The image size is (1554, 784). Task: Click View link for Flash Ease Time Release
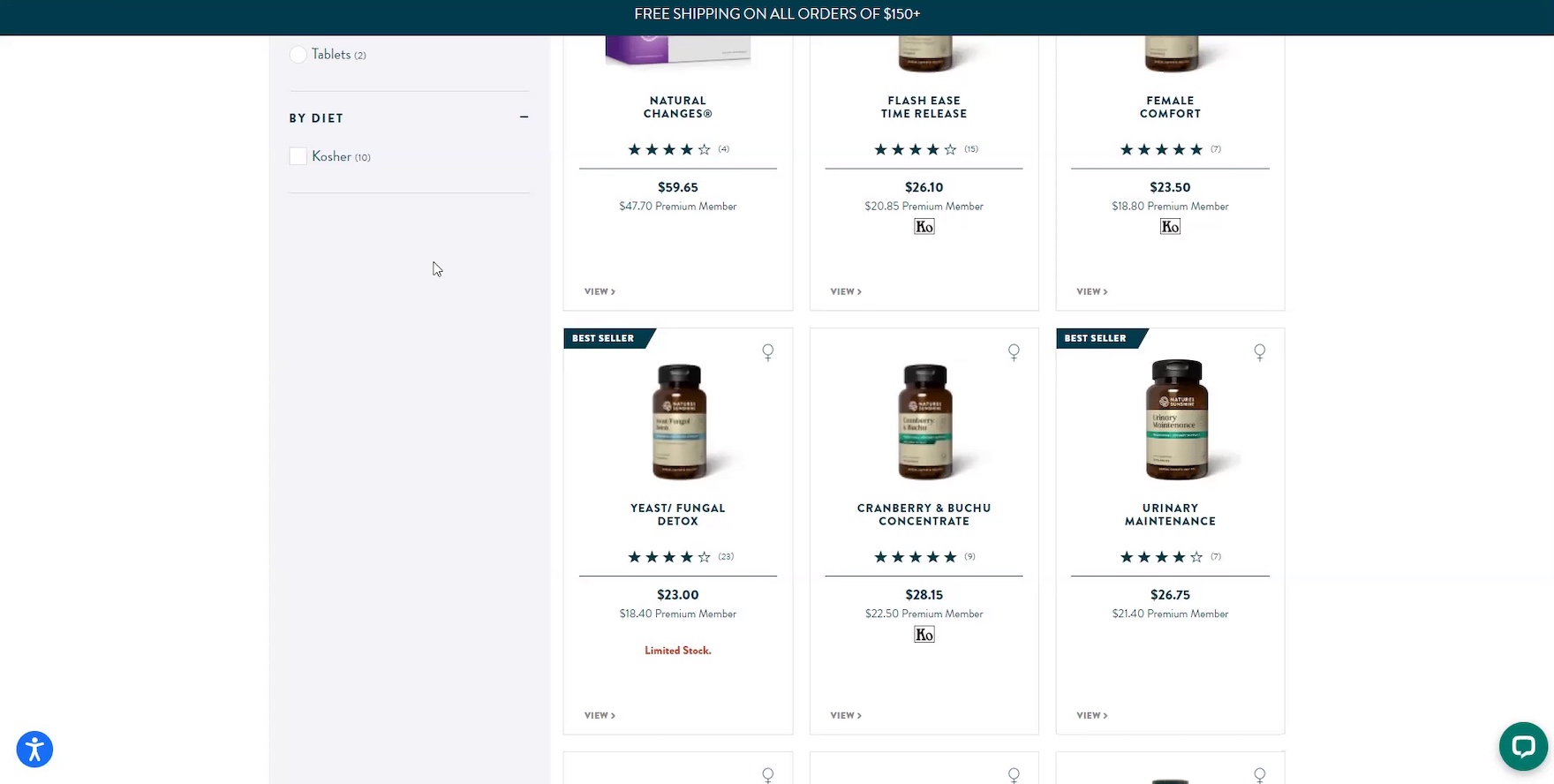click(846, 291)
